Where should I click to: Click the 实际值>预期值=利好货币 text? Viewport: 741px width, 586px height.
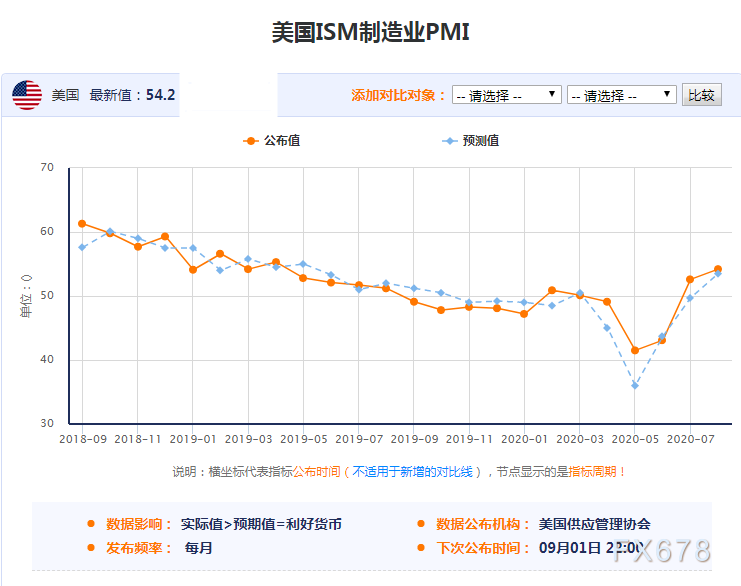point(261,524)
